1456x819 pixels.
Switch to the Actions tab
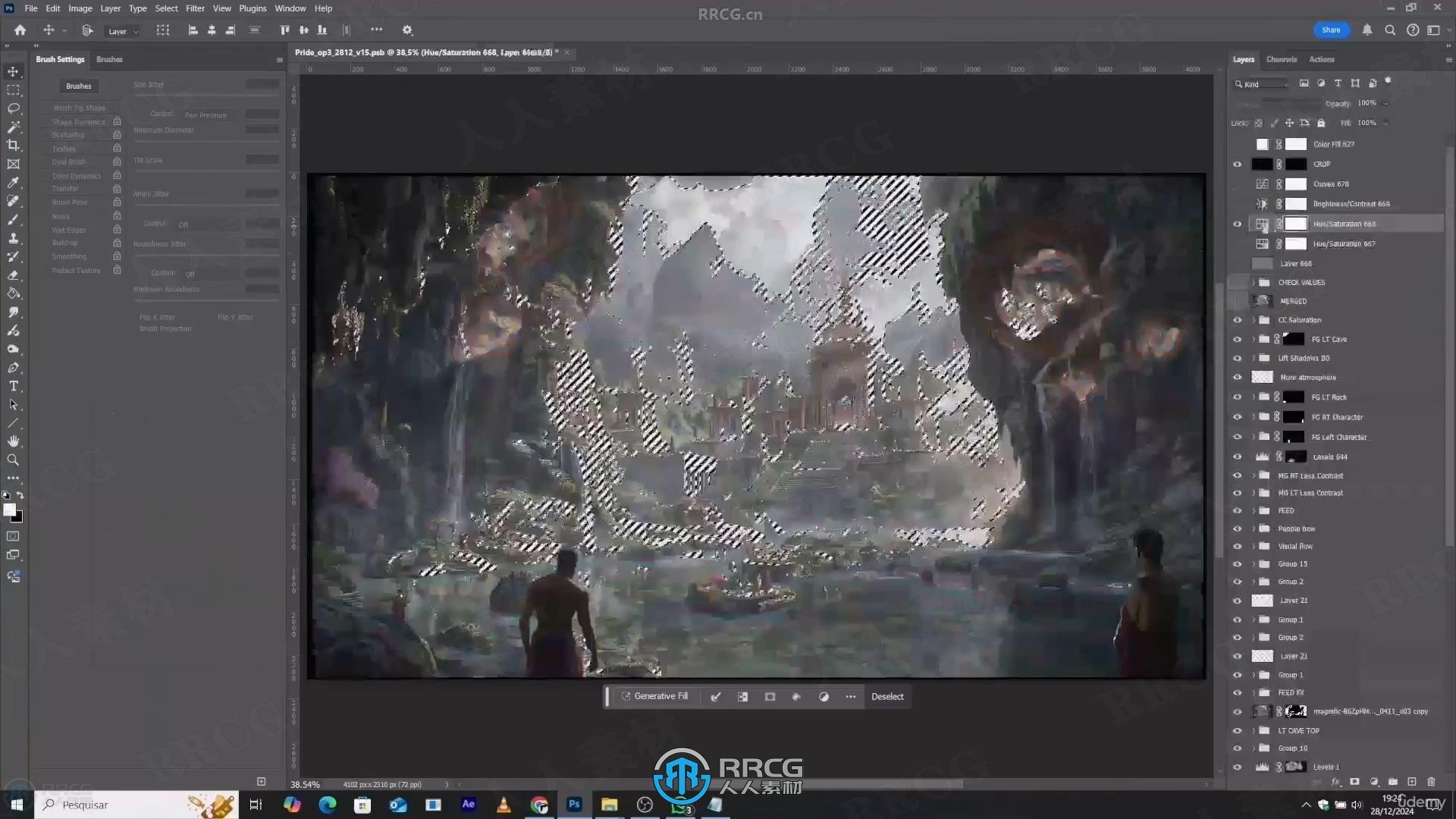pyautogui.click(x=1322, y=59)
